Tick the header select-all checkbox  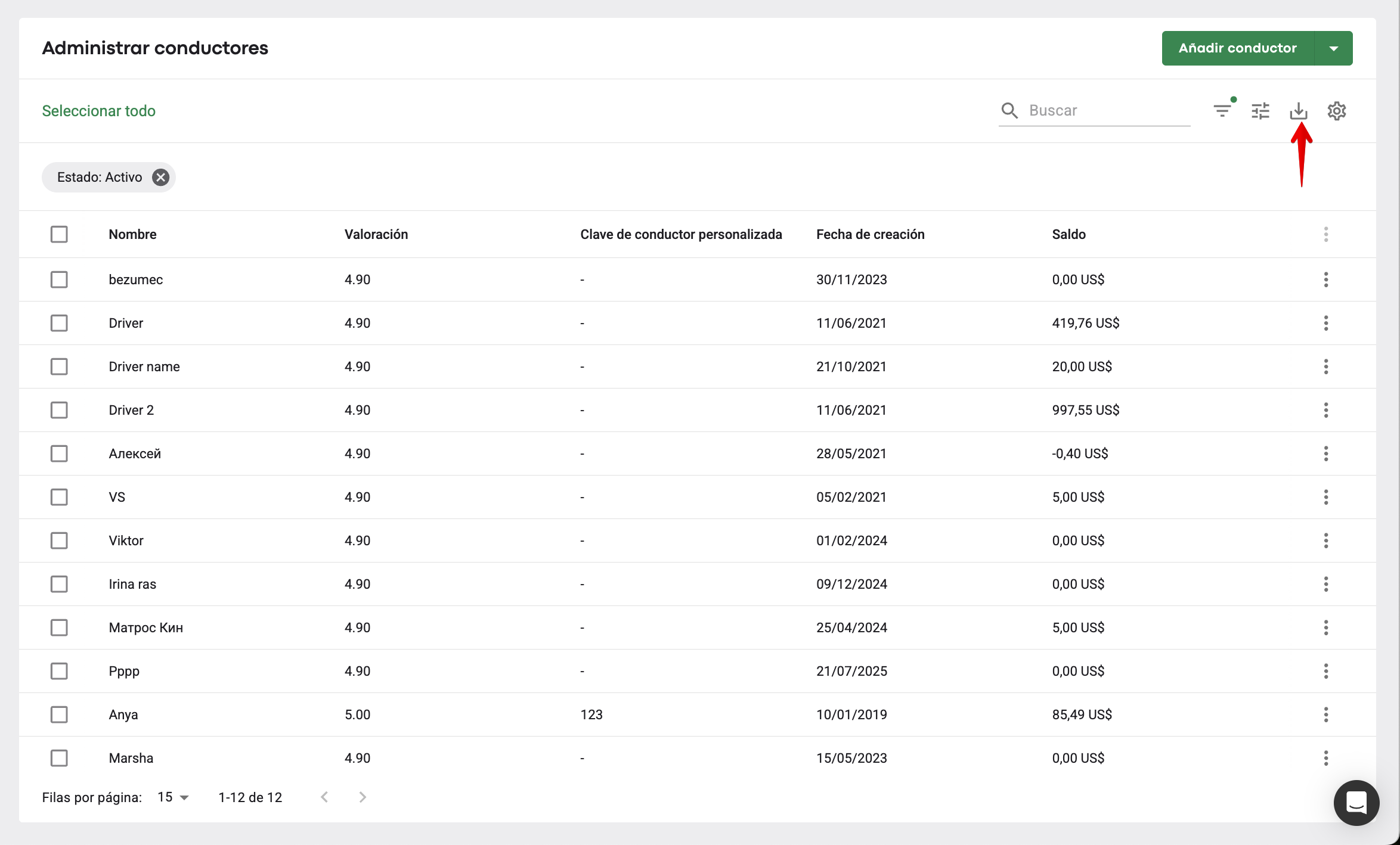[59, 234]
